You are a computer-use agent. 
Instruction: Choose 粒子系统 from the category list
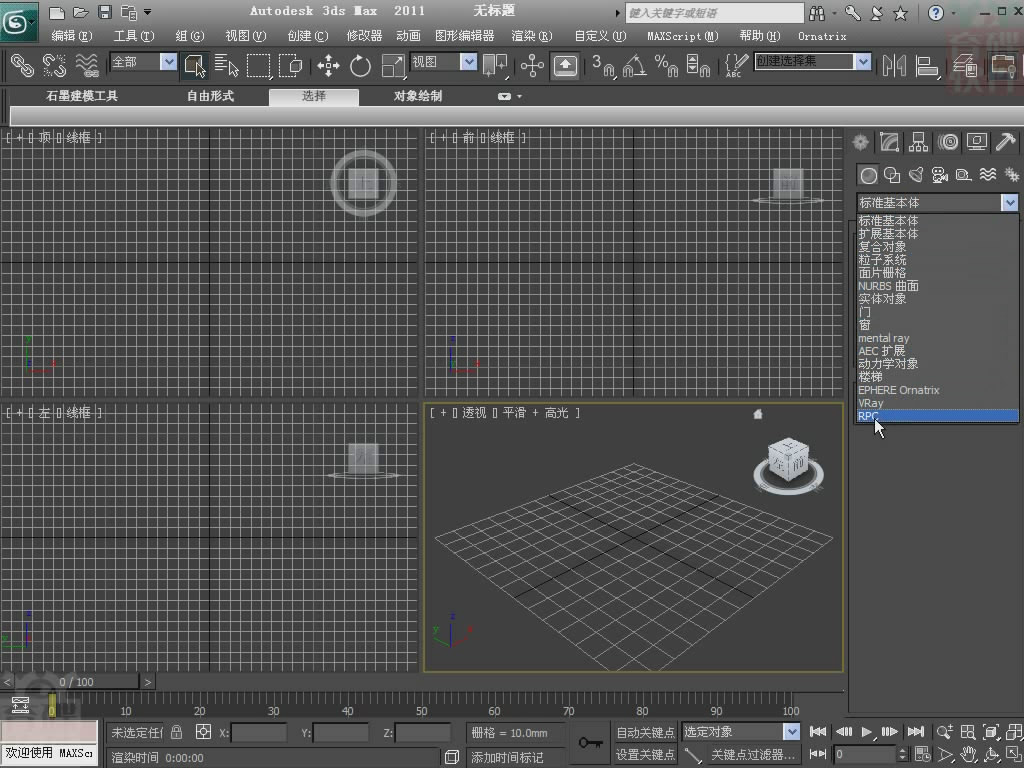[937, 260]
